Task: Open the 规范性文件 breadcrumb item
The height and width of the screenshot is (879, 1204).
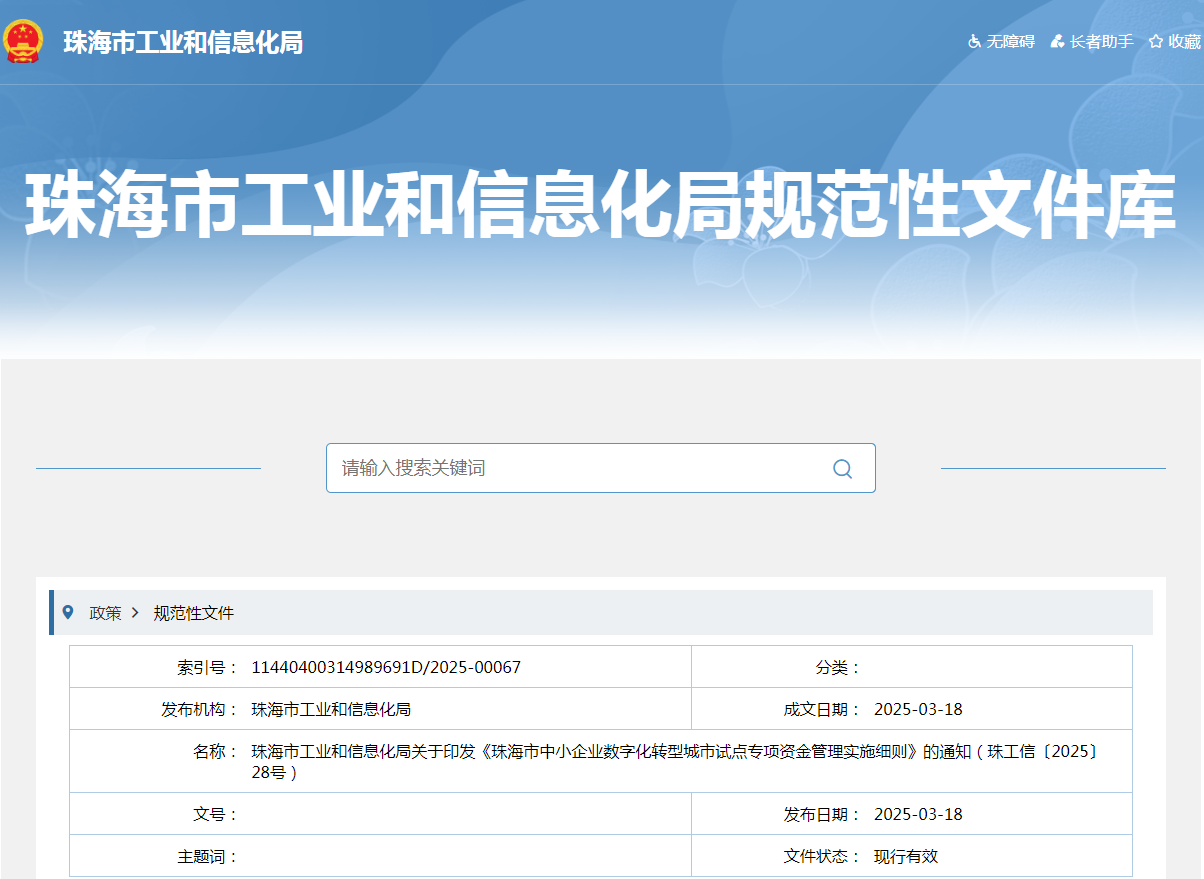Action: pyautogui.click(x=193, y=613)
